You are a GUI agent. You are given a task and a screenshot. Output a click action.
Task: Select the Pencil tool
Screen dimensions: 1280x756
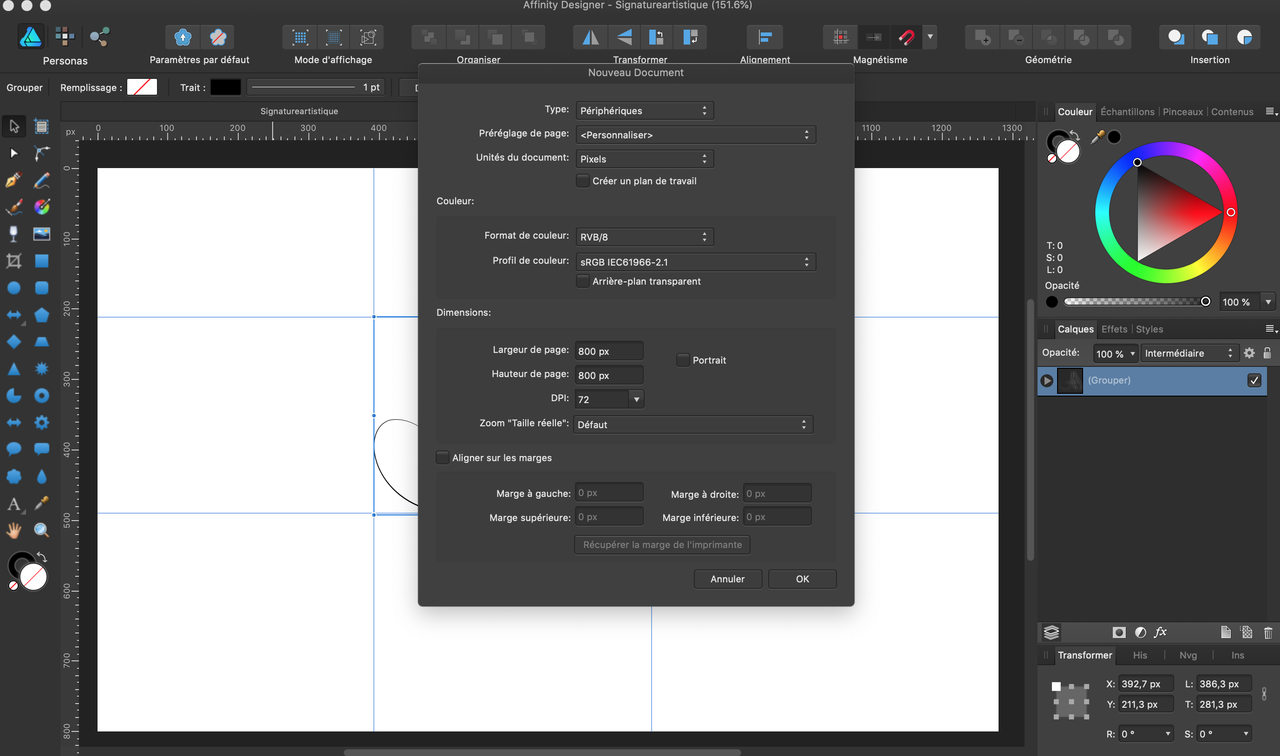pyautogui.click(x=42, y=180)
